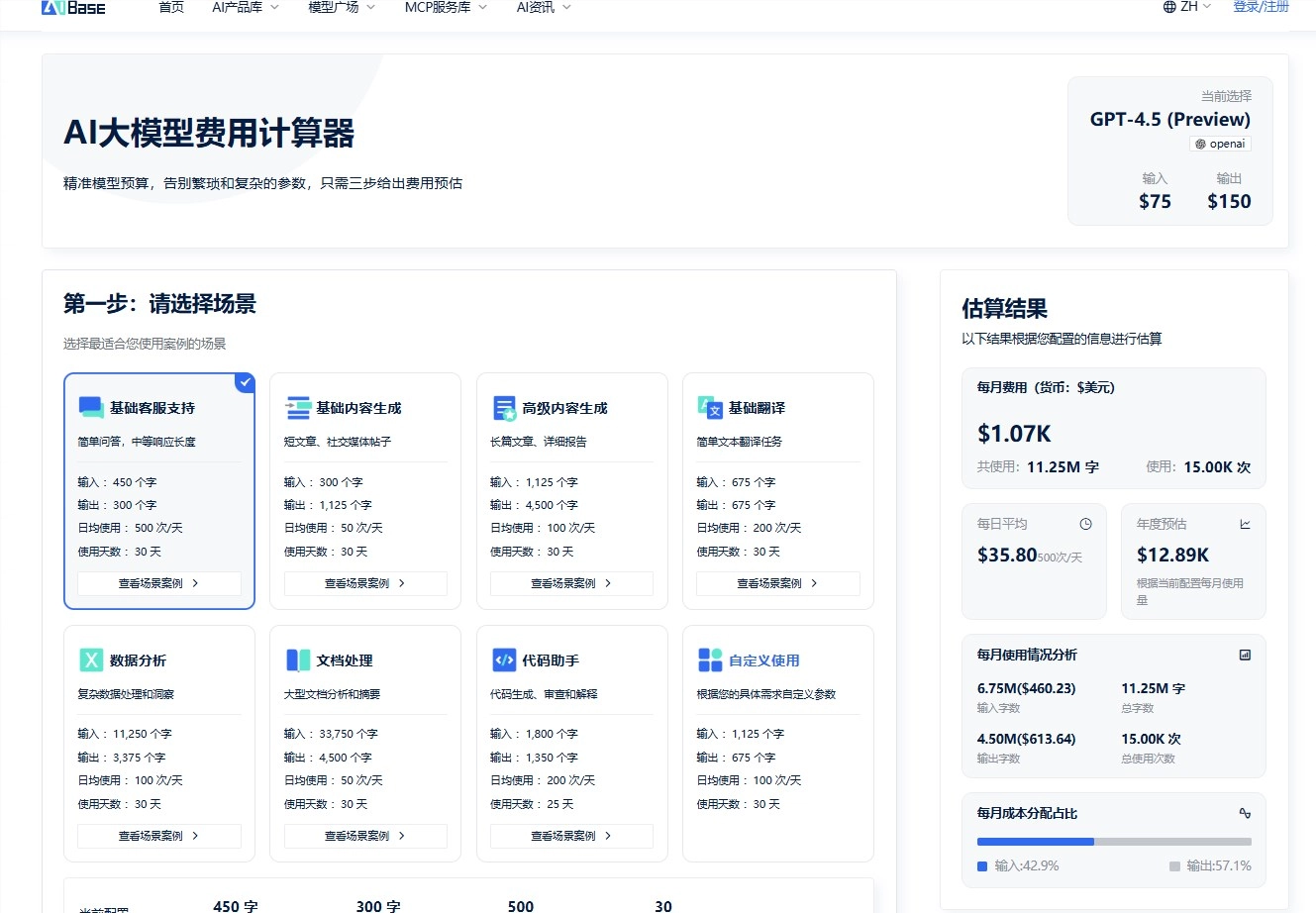Click the 代码助手 code icon
The width and height of the screenshot is (1316, 913).
tap(504, 659)
